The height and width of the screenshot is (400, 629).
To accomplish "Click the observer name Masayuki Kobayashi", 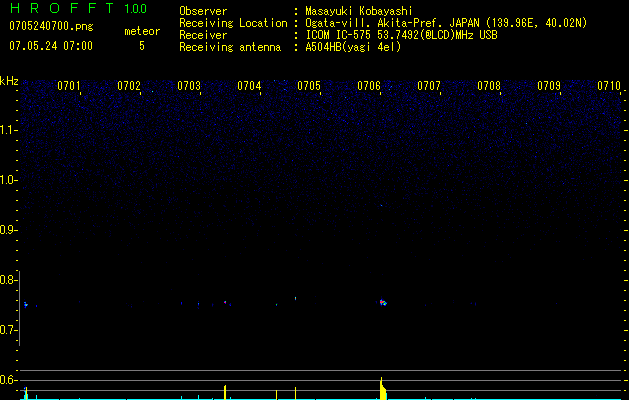I will point(359,11).
